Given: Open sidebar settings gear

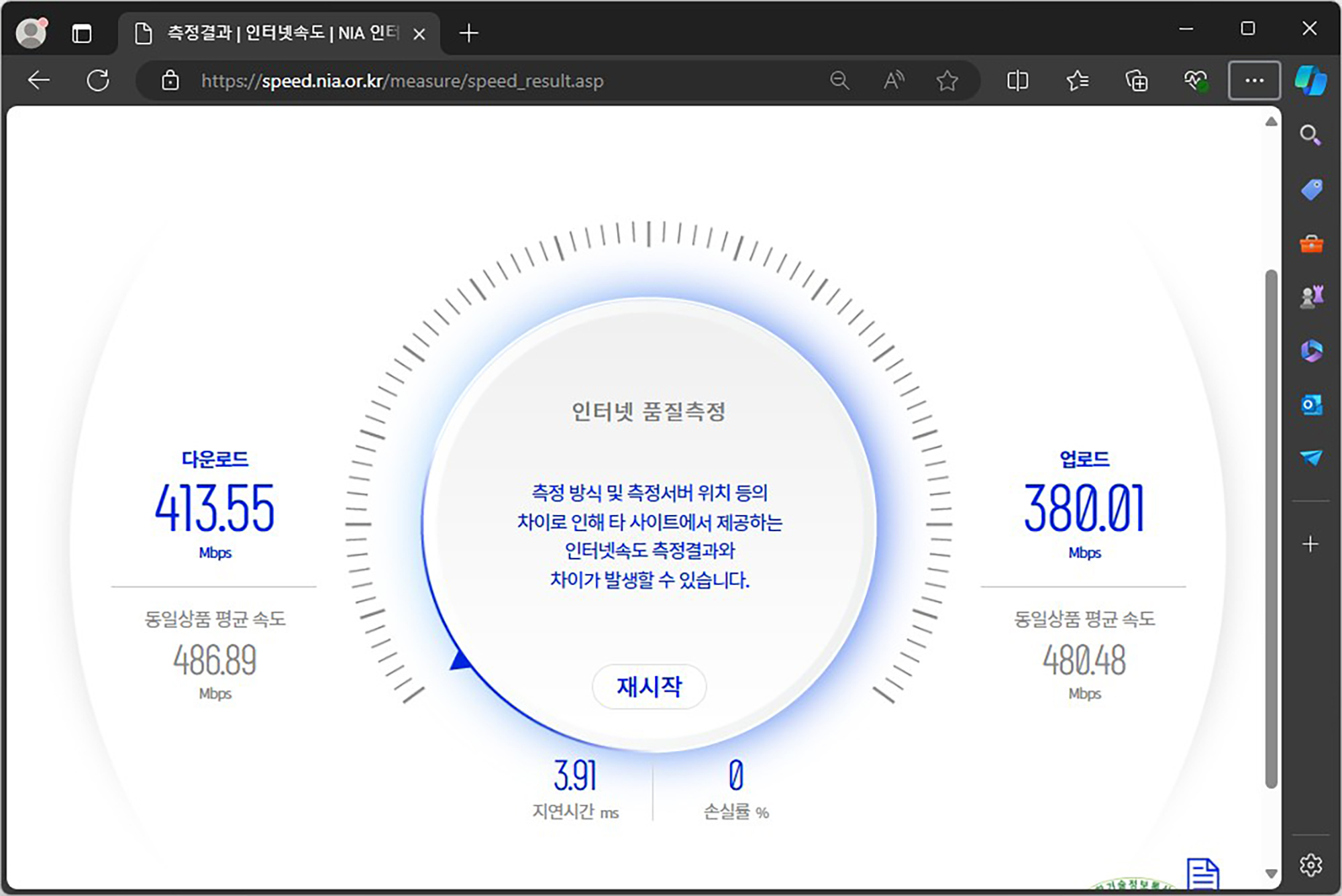Looking at the screenshot, I should pos(1310,865).
